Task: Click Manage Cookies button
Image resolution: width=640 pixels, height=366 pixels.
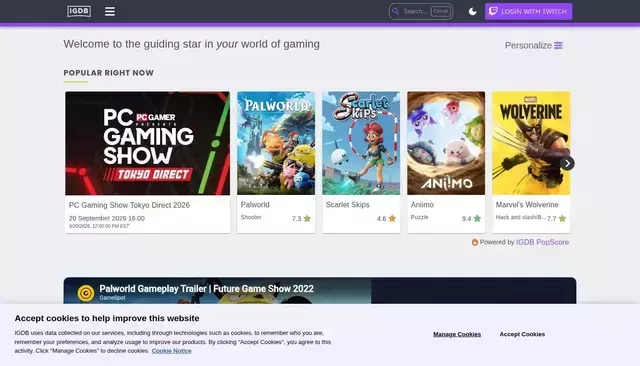Action: (457, 334)
